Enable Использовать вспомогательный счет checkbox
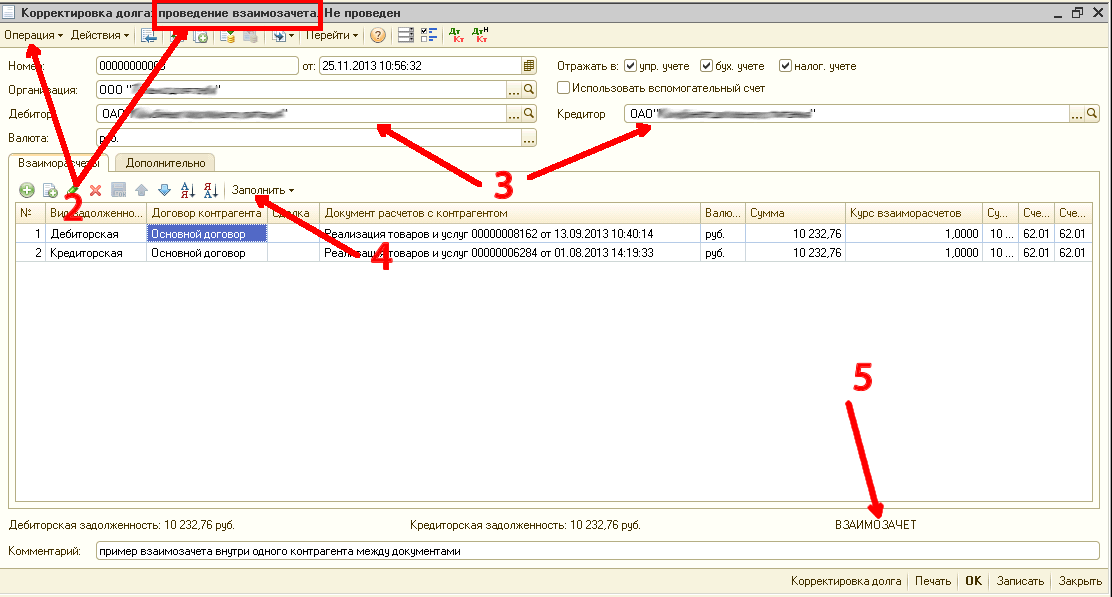Image resolution: width=1112 pixels, height=597 pixels. pyautogui.click(x=563, y=88)
